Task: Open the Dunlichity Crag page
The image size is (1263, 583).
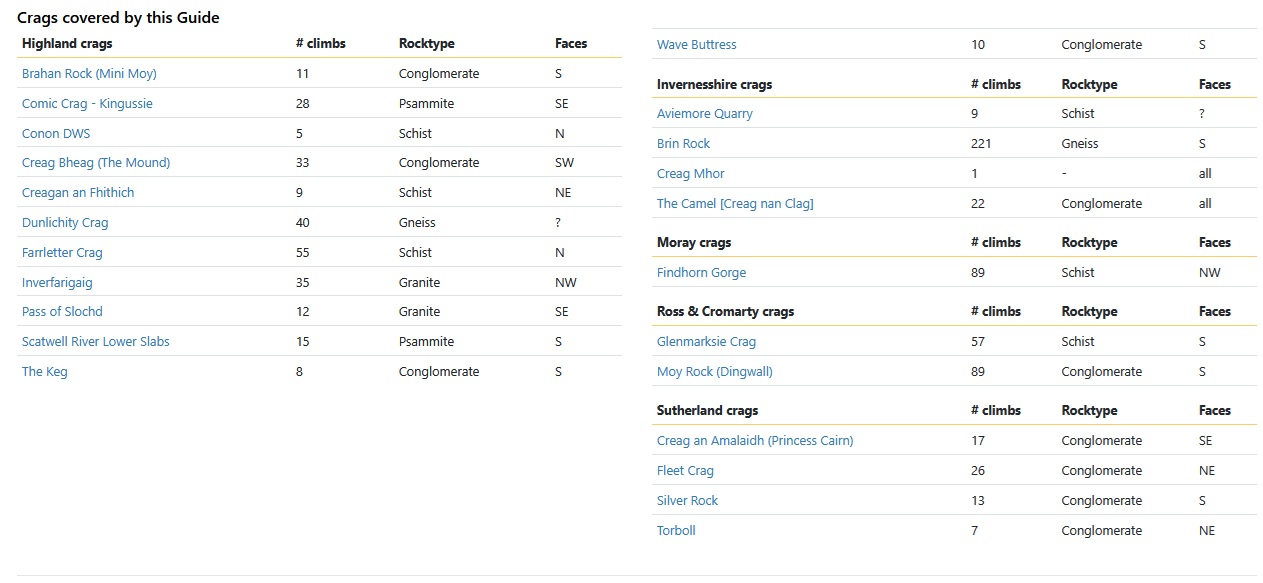Action: click(x=65, y=223)
